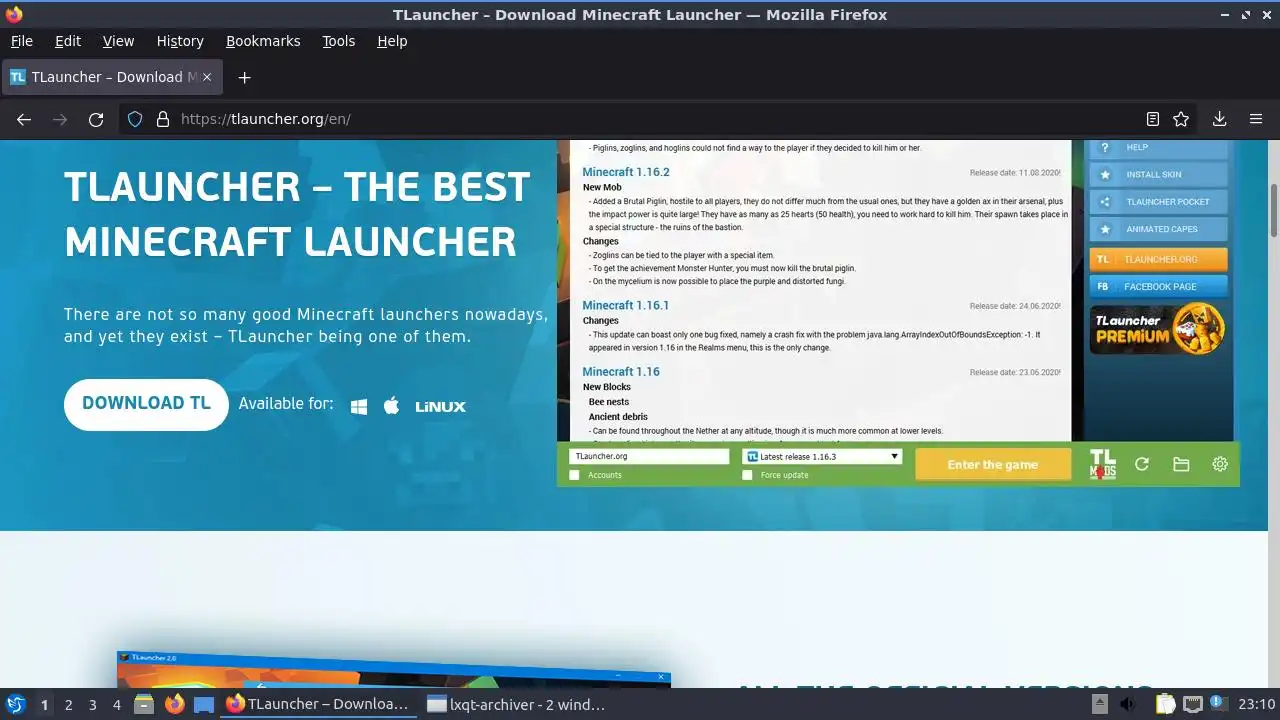Viewport: 1280px width, 720px height.
Task: Switch to workspace 3
Action: click(x=92, y=704)
